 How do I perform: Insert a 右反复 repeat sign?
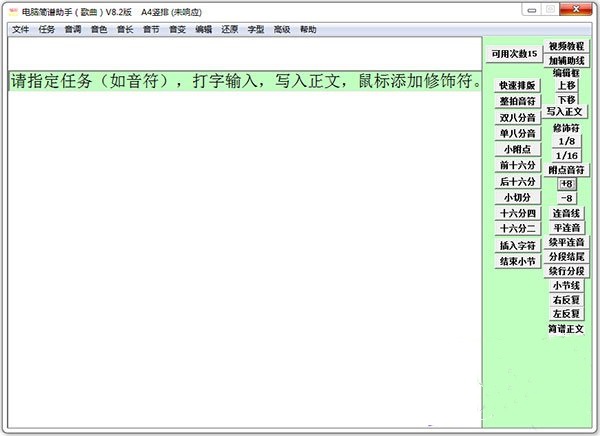566,300
